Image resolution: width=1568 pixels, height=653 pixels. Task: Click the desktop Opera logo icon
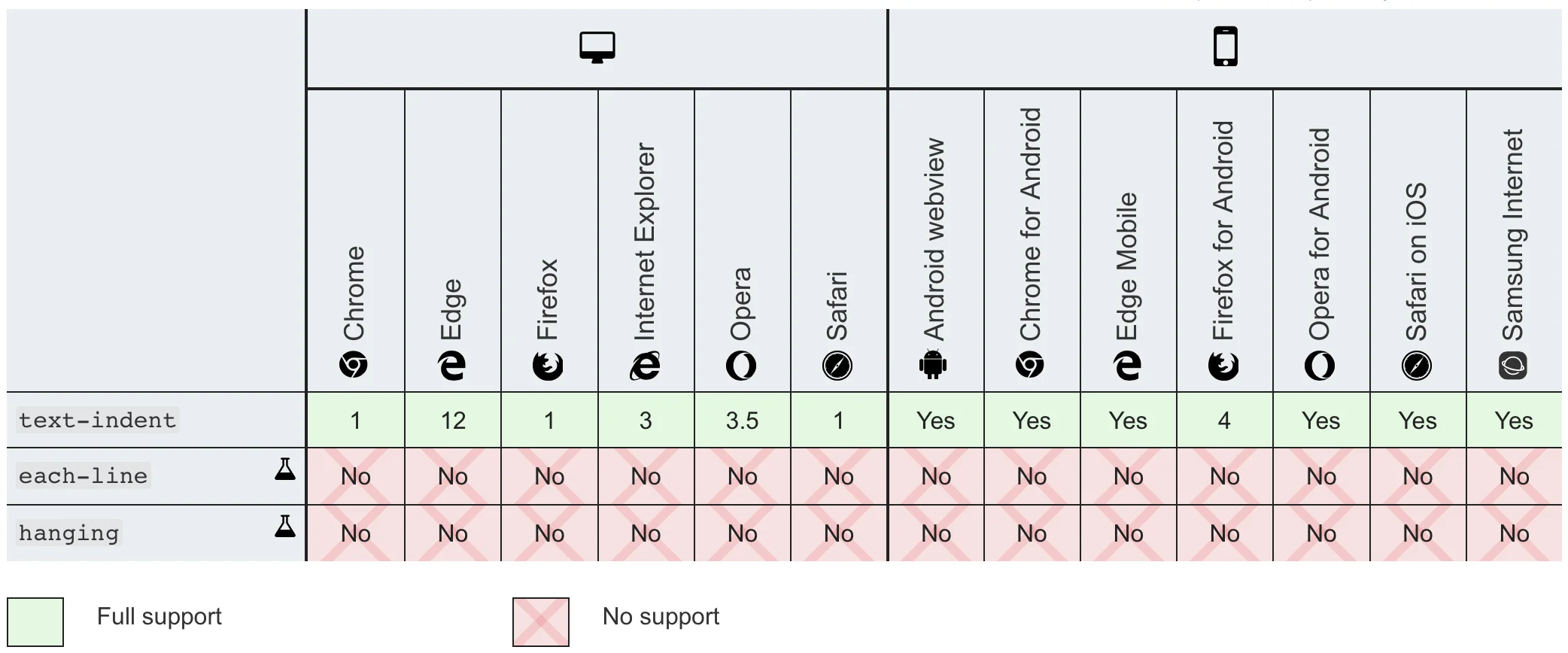pos(741,366)
